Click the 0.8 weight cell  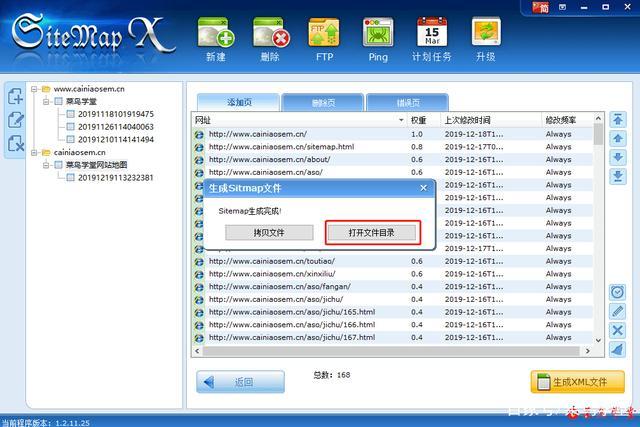[x=417, y=147]
